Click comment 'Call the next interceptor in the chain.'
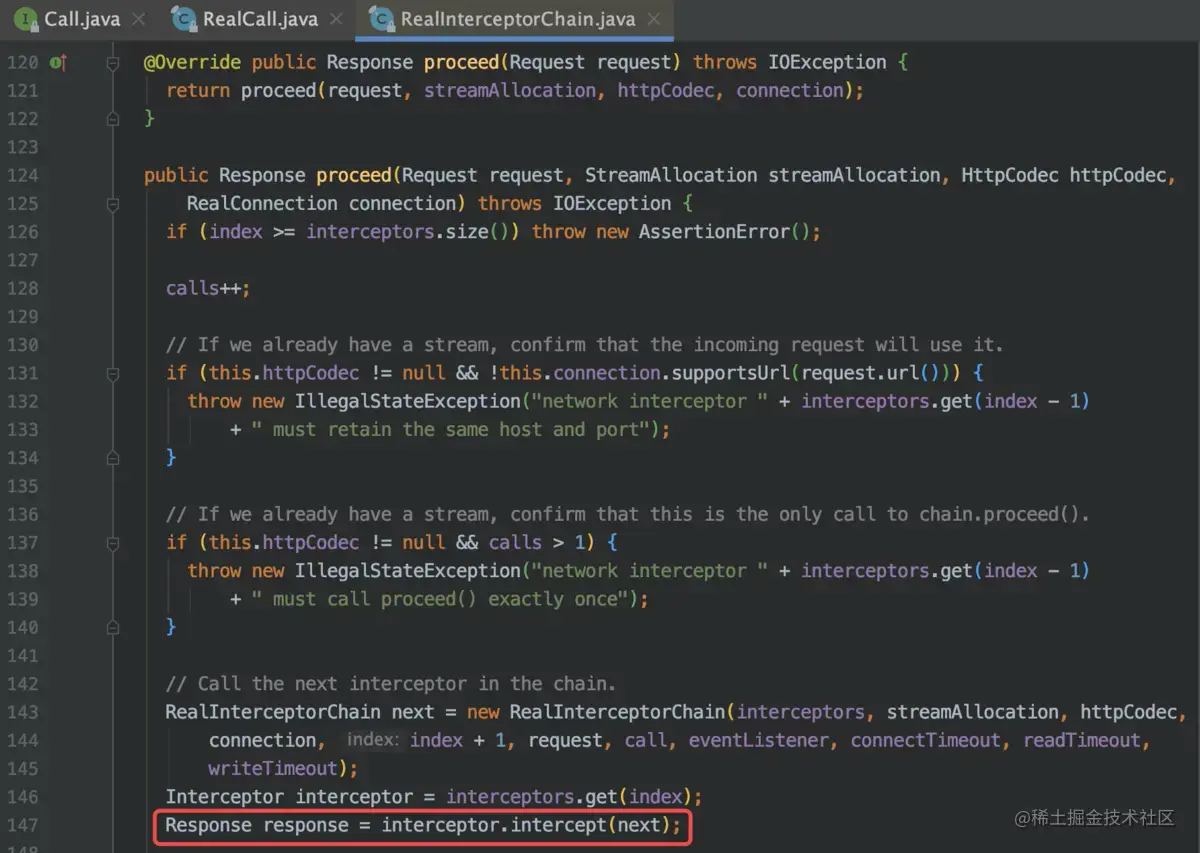The width and height of the screenshot is (1200, 853). click(391, 684)
